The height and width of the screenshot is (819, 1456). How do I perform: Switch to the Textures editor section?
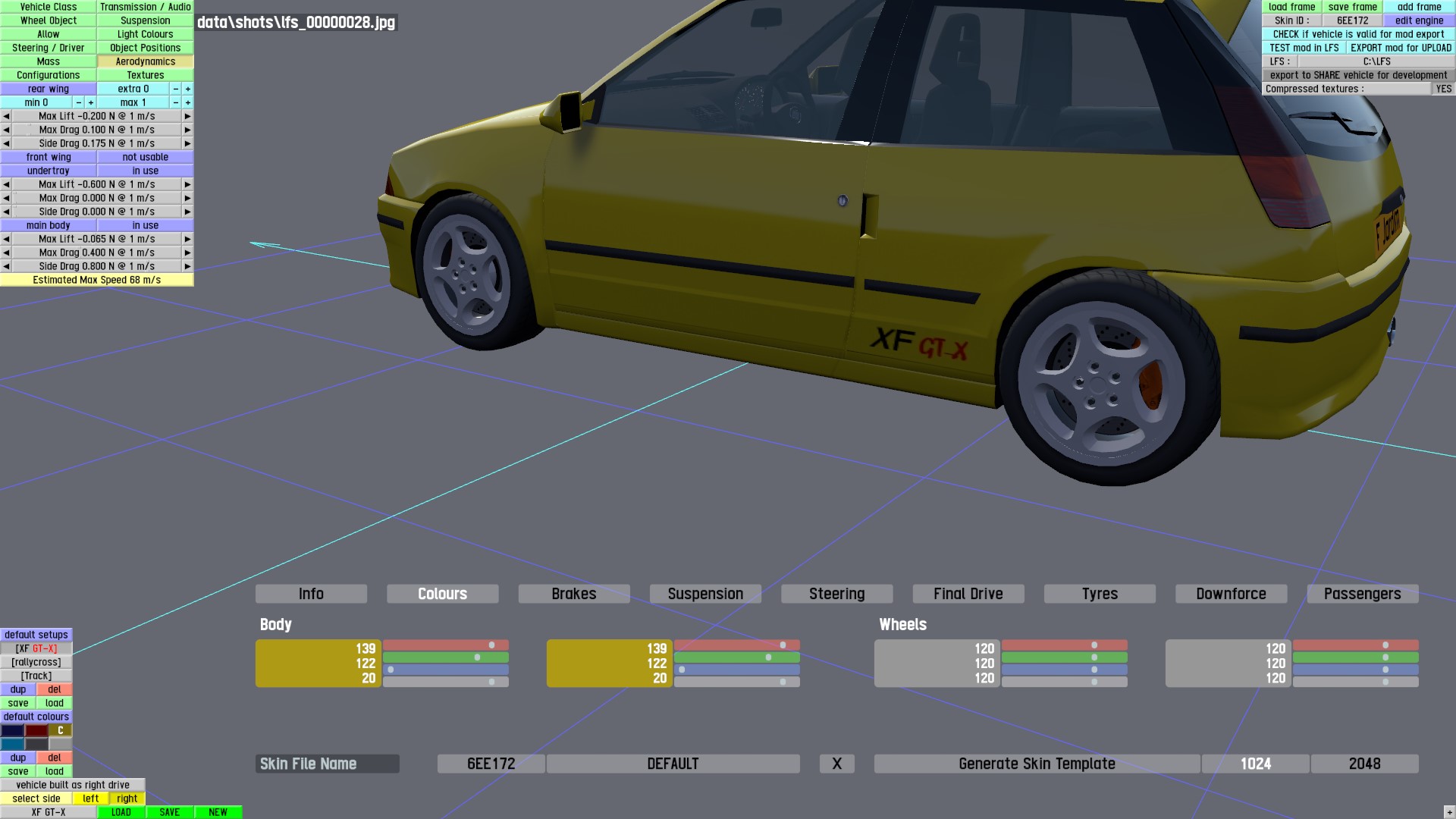tap(145, 75)
